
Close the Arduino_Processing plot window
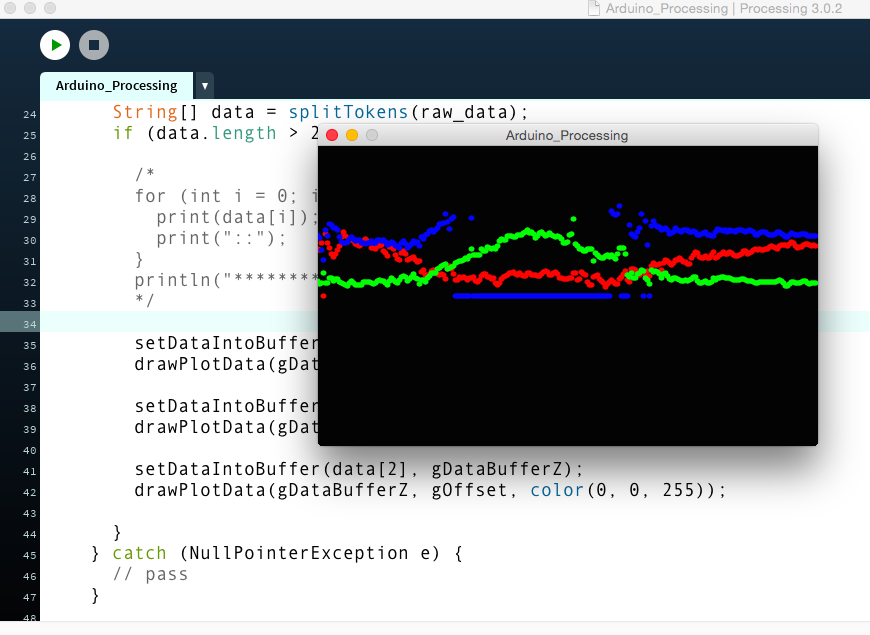point(332,135)
